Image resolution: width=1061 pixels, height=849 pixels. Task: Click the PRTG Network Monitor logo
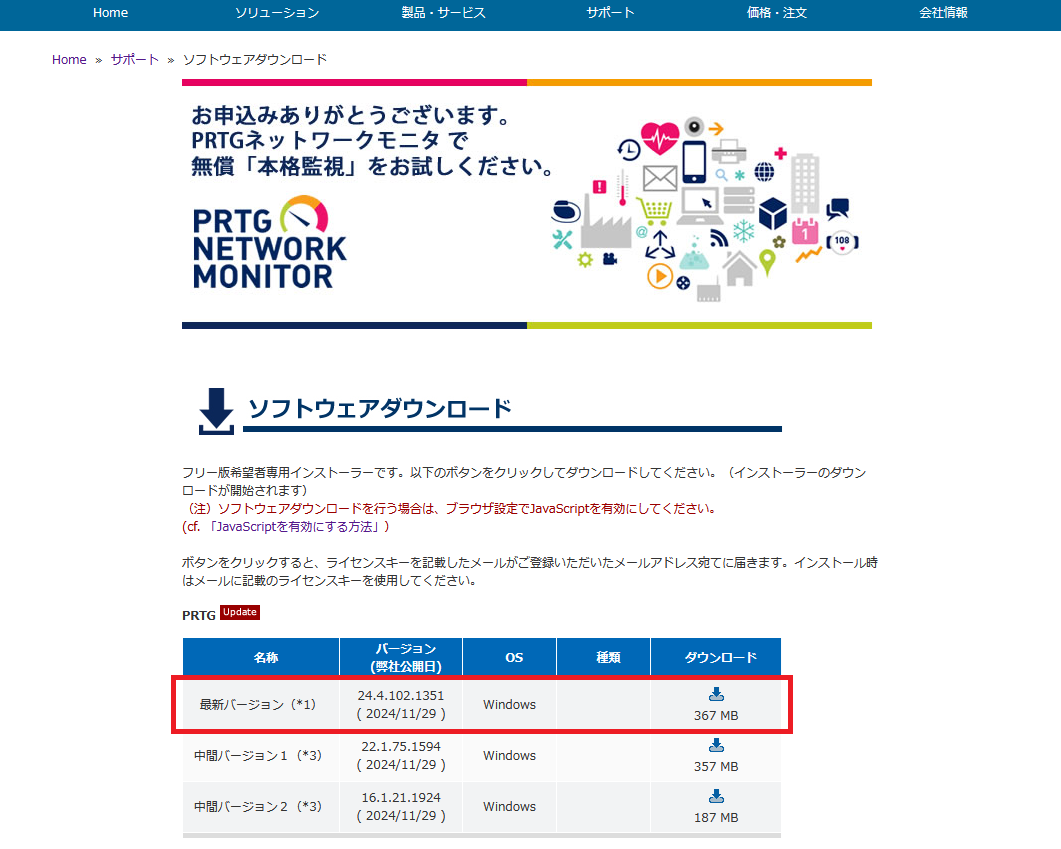(269, 242)
